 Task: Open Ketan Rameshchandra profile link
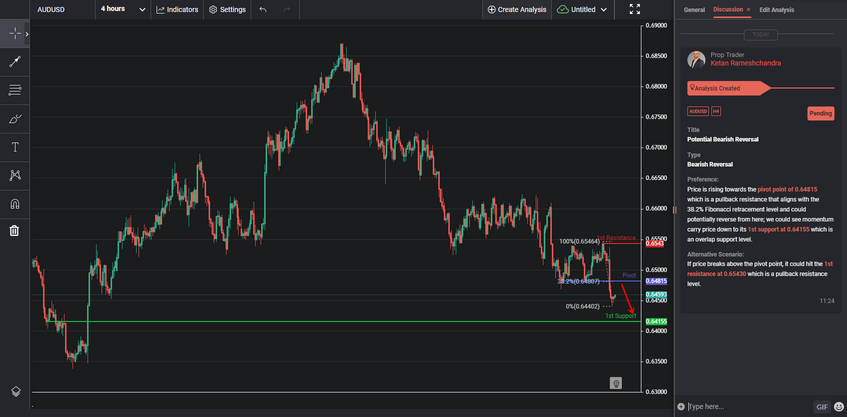coord(745,63)
